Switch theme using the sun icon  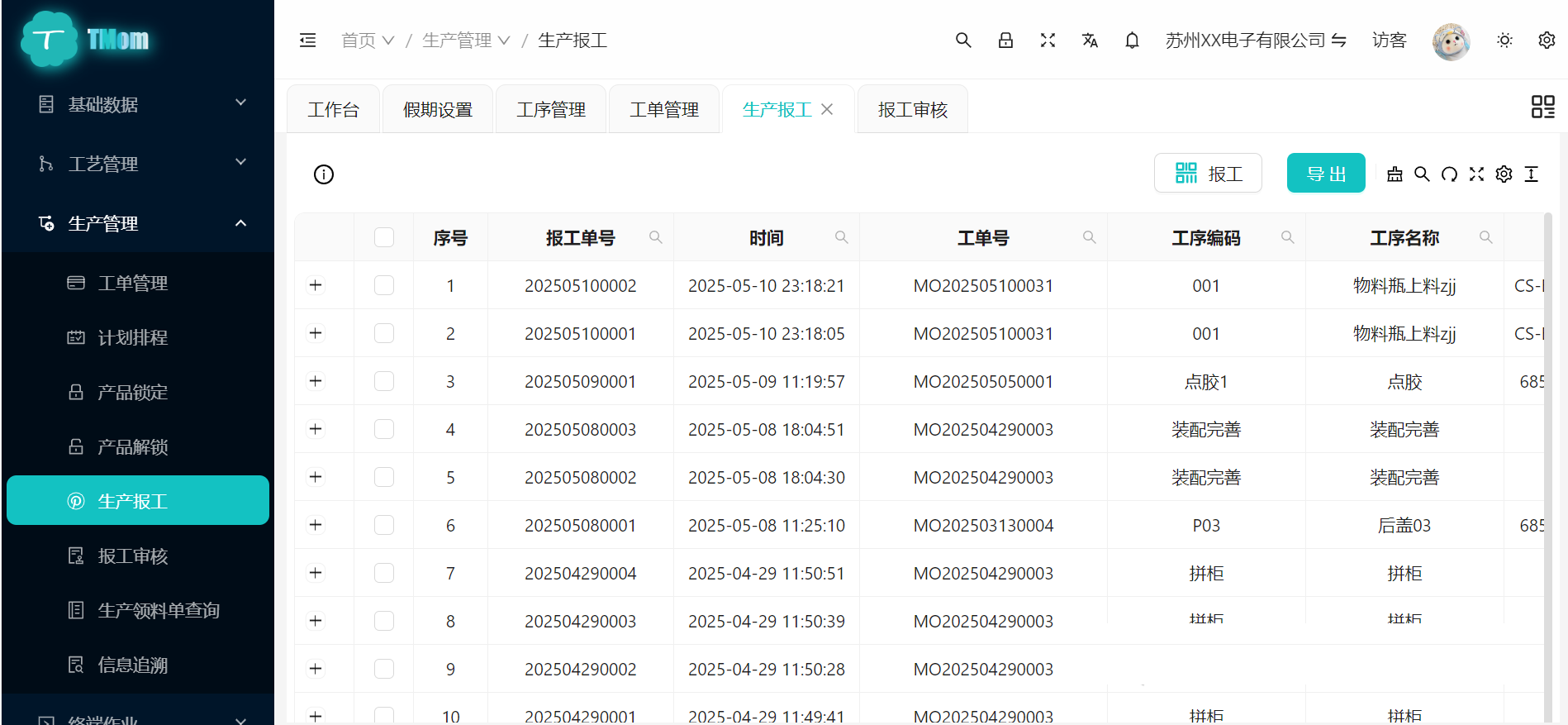click(x=1504, y=41)
